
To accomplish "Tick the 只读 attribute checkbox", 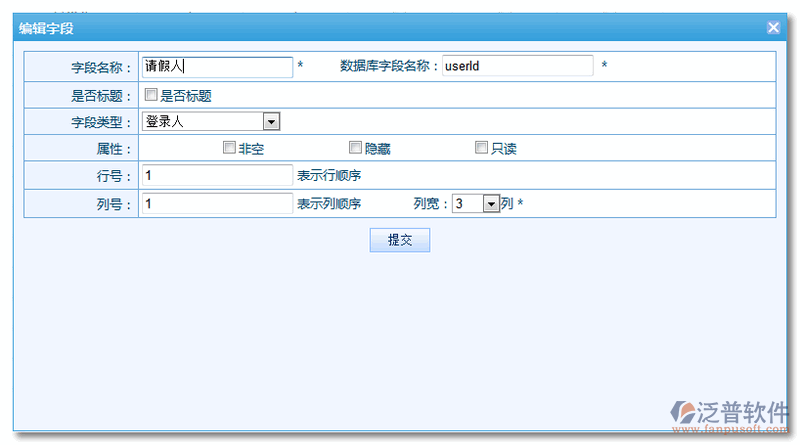I will pos(481,148).
